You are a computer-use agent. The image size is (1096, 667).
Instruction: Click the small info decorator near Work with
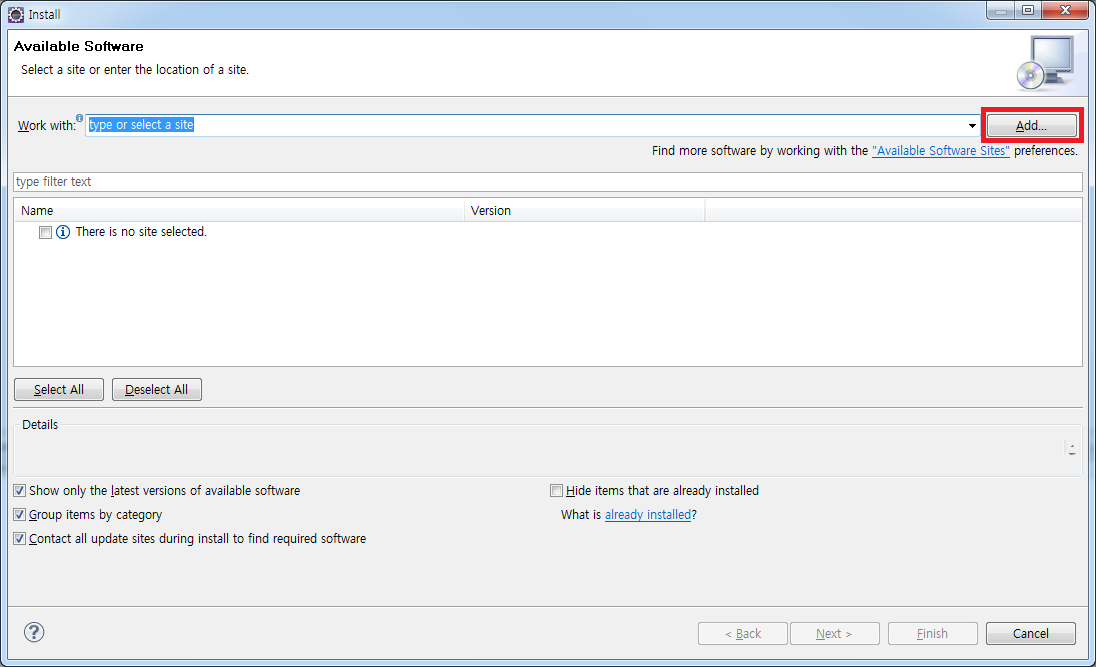tap(80, 118)
